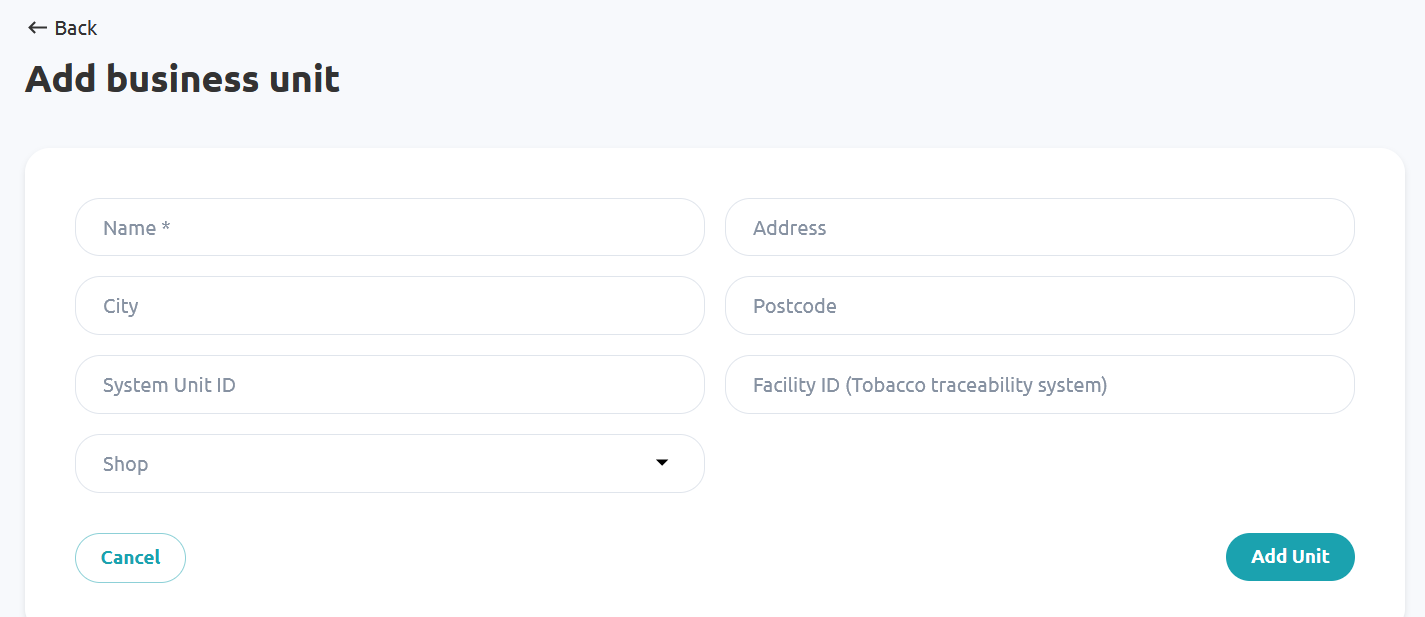Click "Tobacco traceability system" placeholder text

click(976, 385)
